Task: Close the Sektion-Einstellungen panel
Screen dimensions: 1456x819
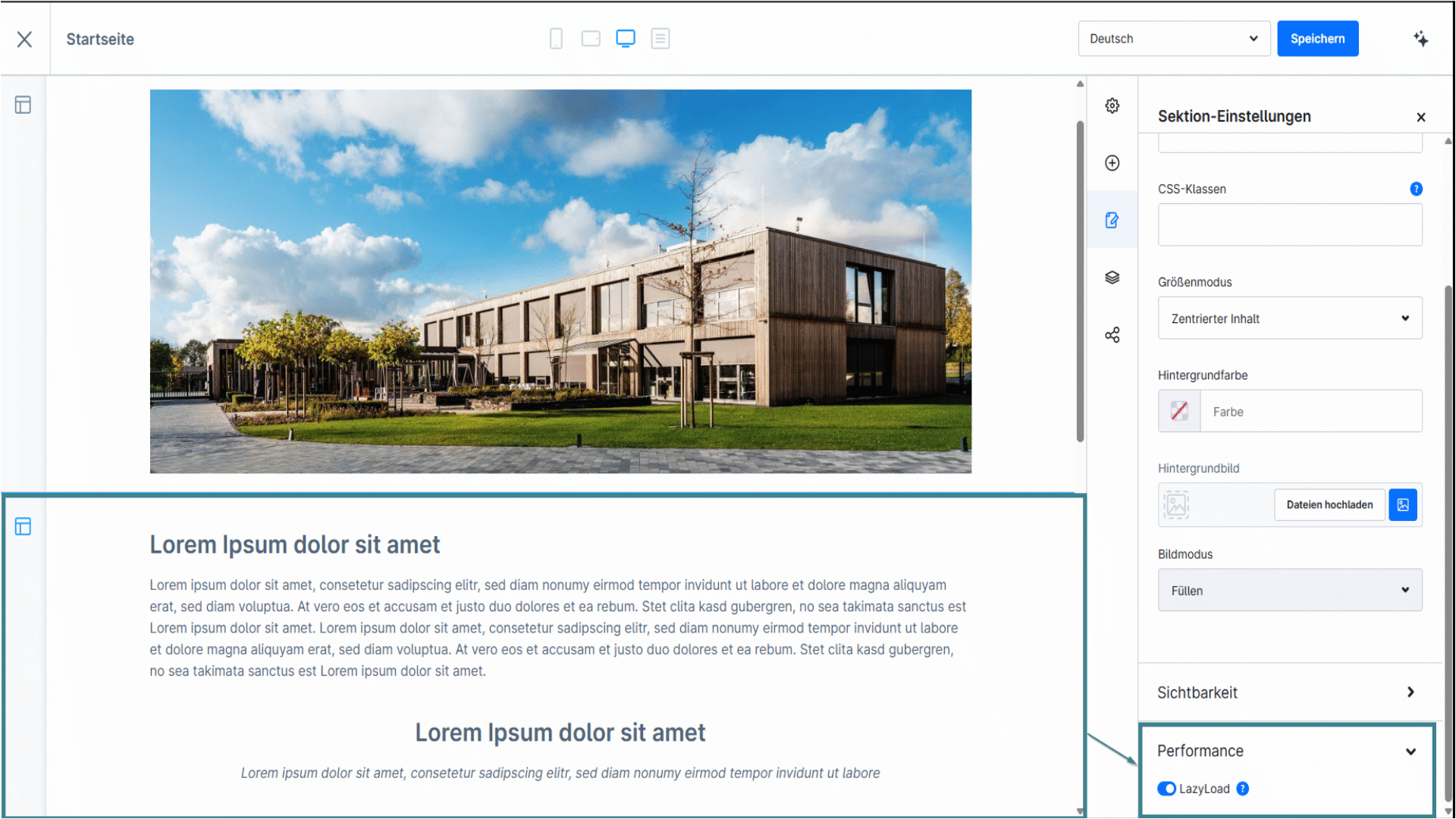Action: pyautogui.click(x=1420, y=117)
